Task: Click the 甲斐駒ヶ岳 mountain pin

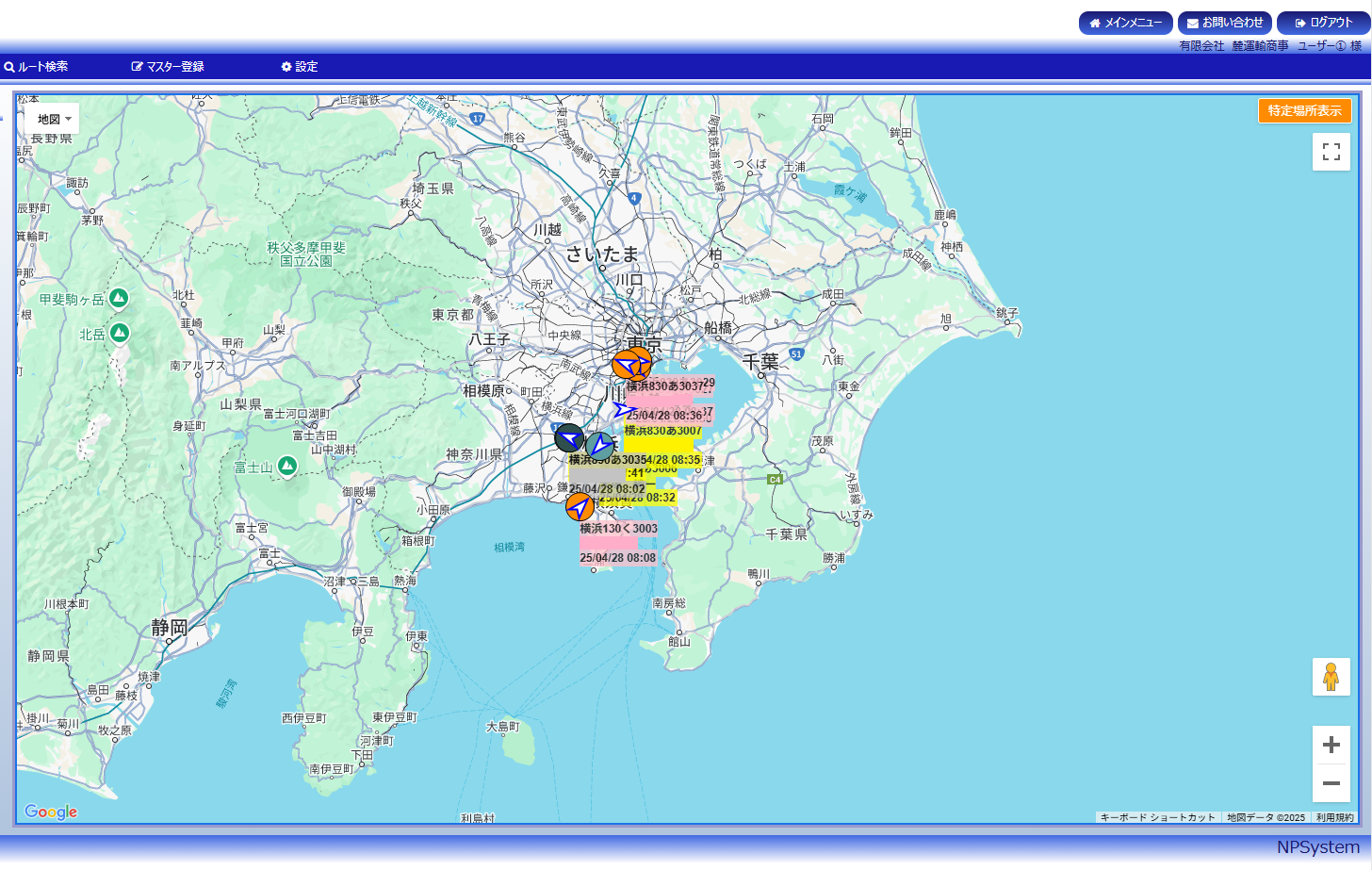Action: pos(119,298)
